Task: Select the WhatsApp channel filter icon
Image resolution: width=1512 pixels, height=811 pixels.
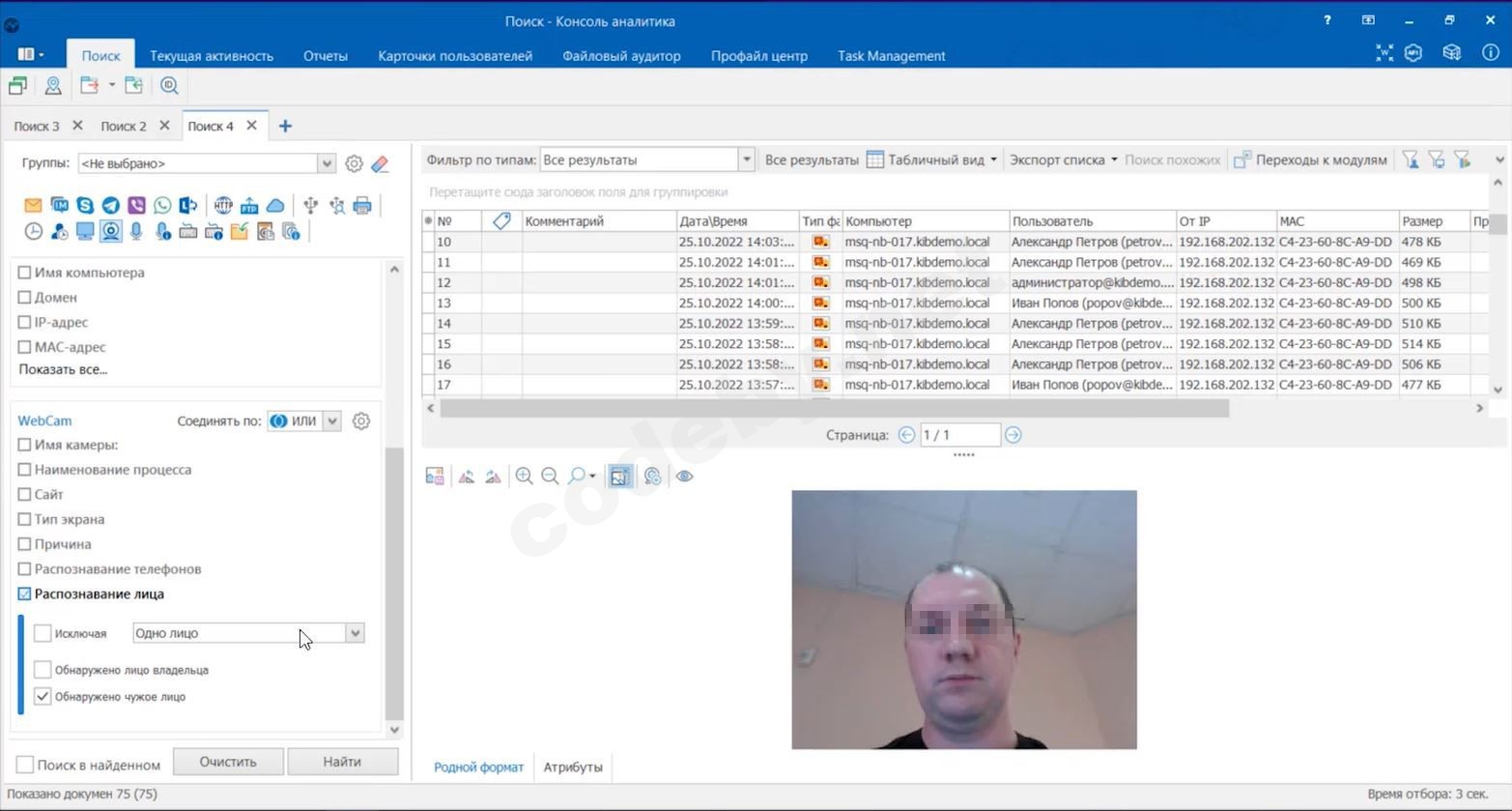Action: (162, 205)
